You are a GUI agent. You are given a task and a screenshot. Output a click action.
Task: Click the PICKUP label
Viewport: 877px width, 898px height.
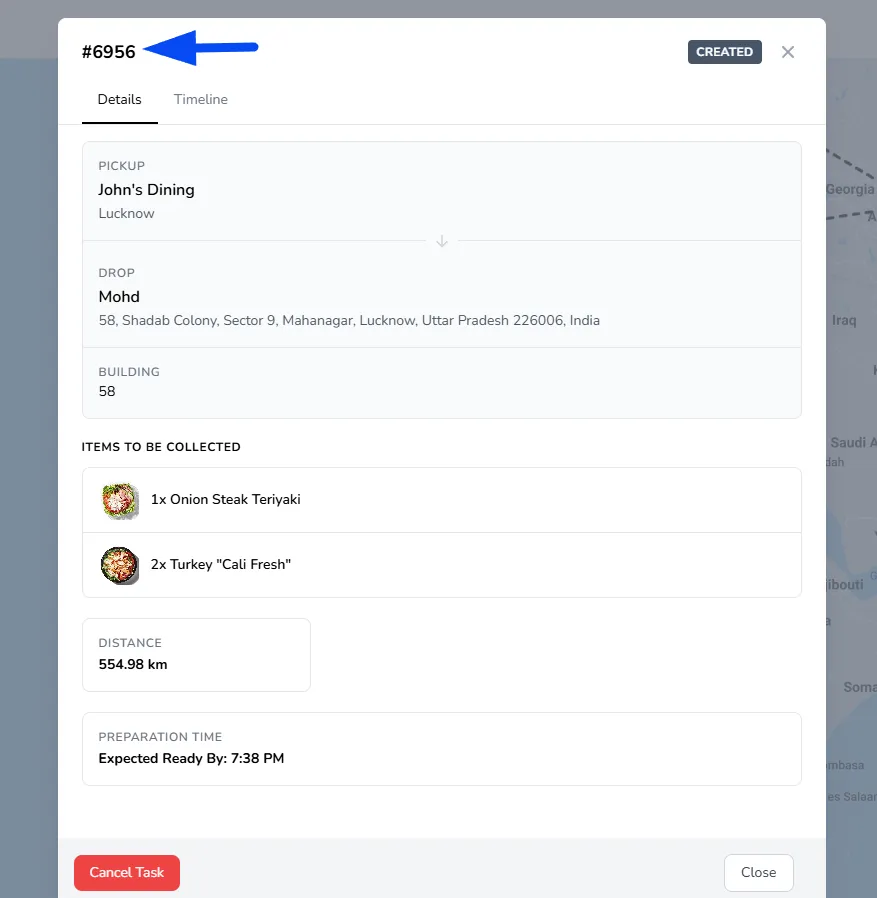121,166
